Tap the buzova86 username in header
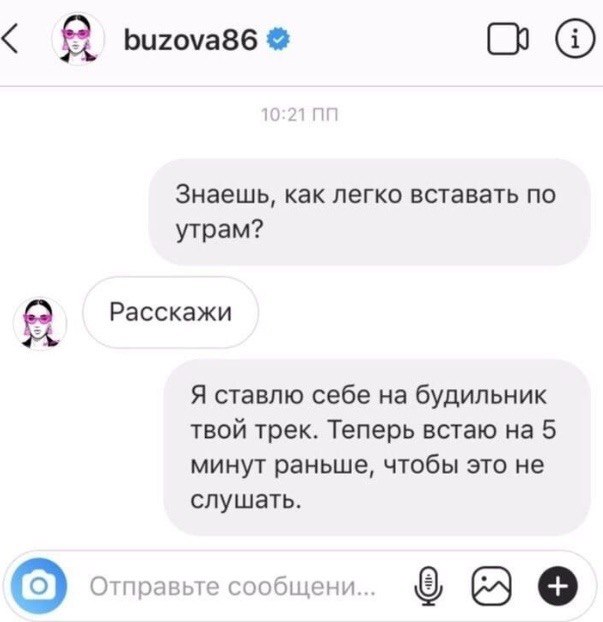603x622 pixels. (x=190, y=40)
